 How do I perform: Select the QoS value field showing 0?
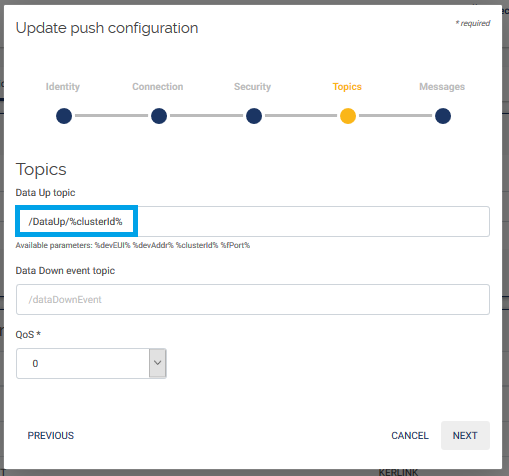pyautogui.click(x=91, y=363)
